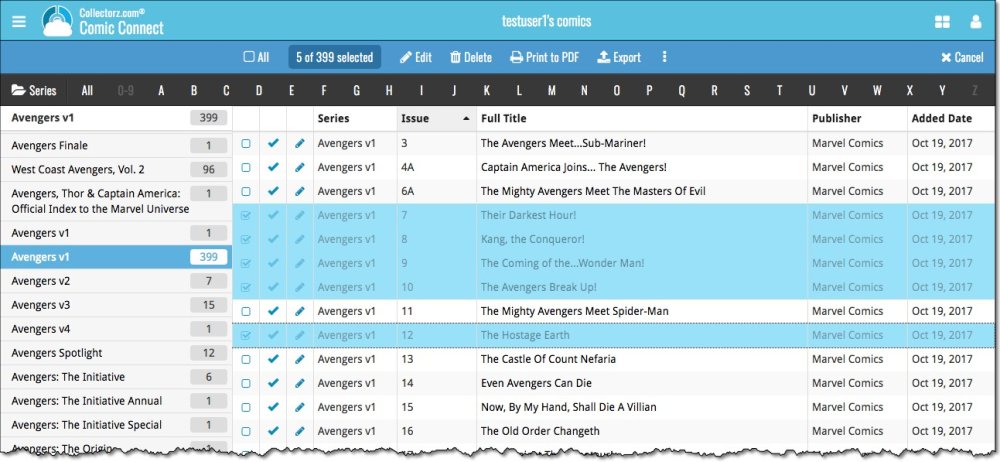Click the 5 of 399 selected indicator
Screen dimensions: 1000x462
(334, 57)
